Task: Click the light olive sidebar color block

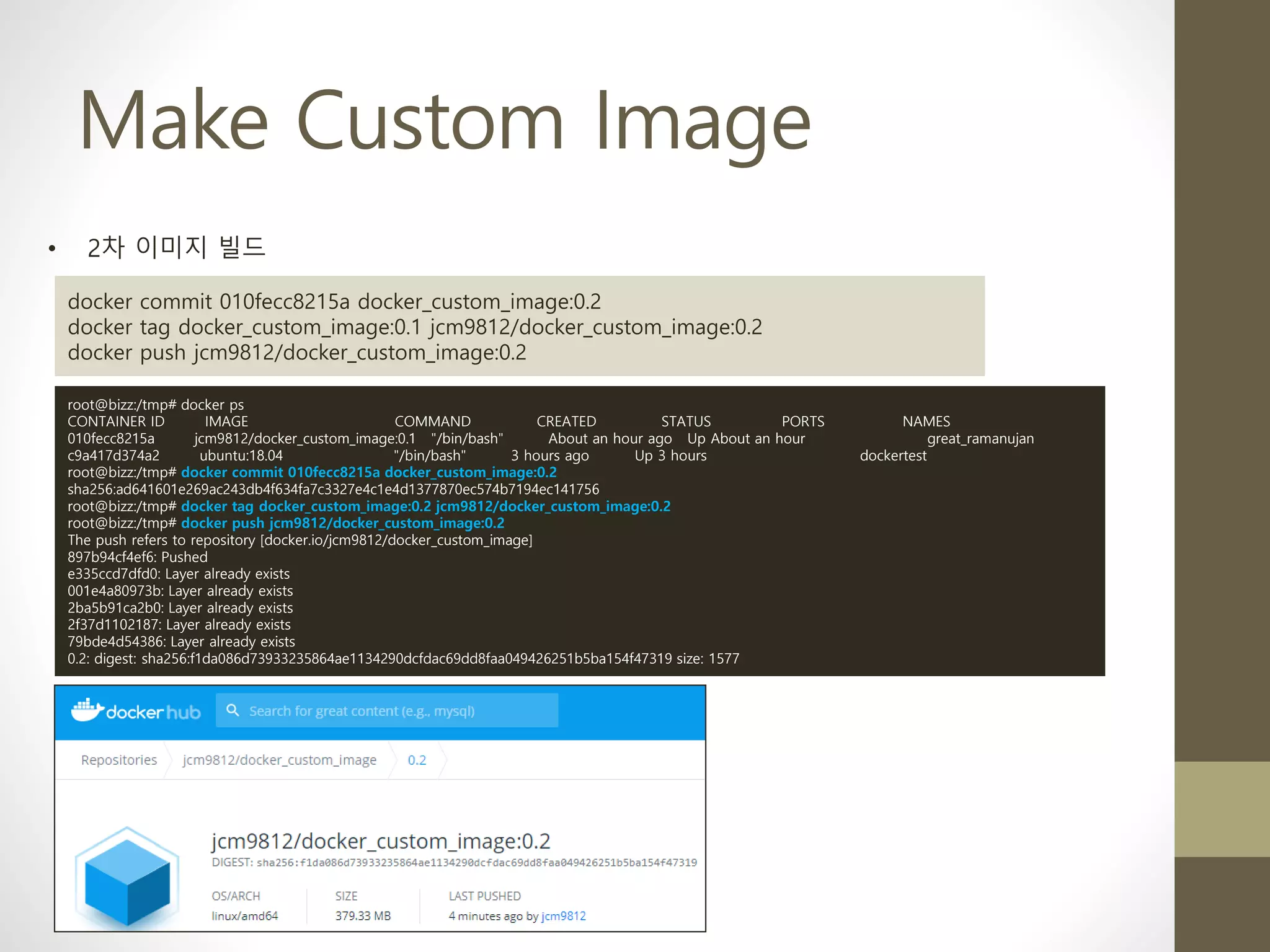Action: (x=1222, y=809)
